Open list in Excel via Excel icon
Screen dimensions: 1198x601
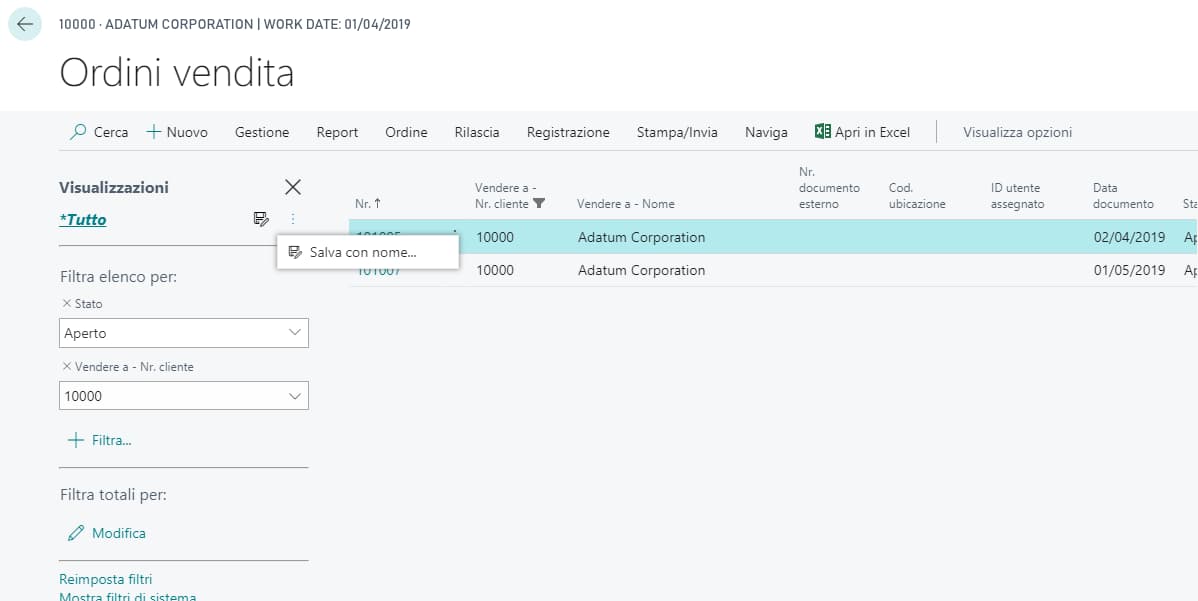click(823, 131)
